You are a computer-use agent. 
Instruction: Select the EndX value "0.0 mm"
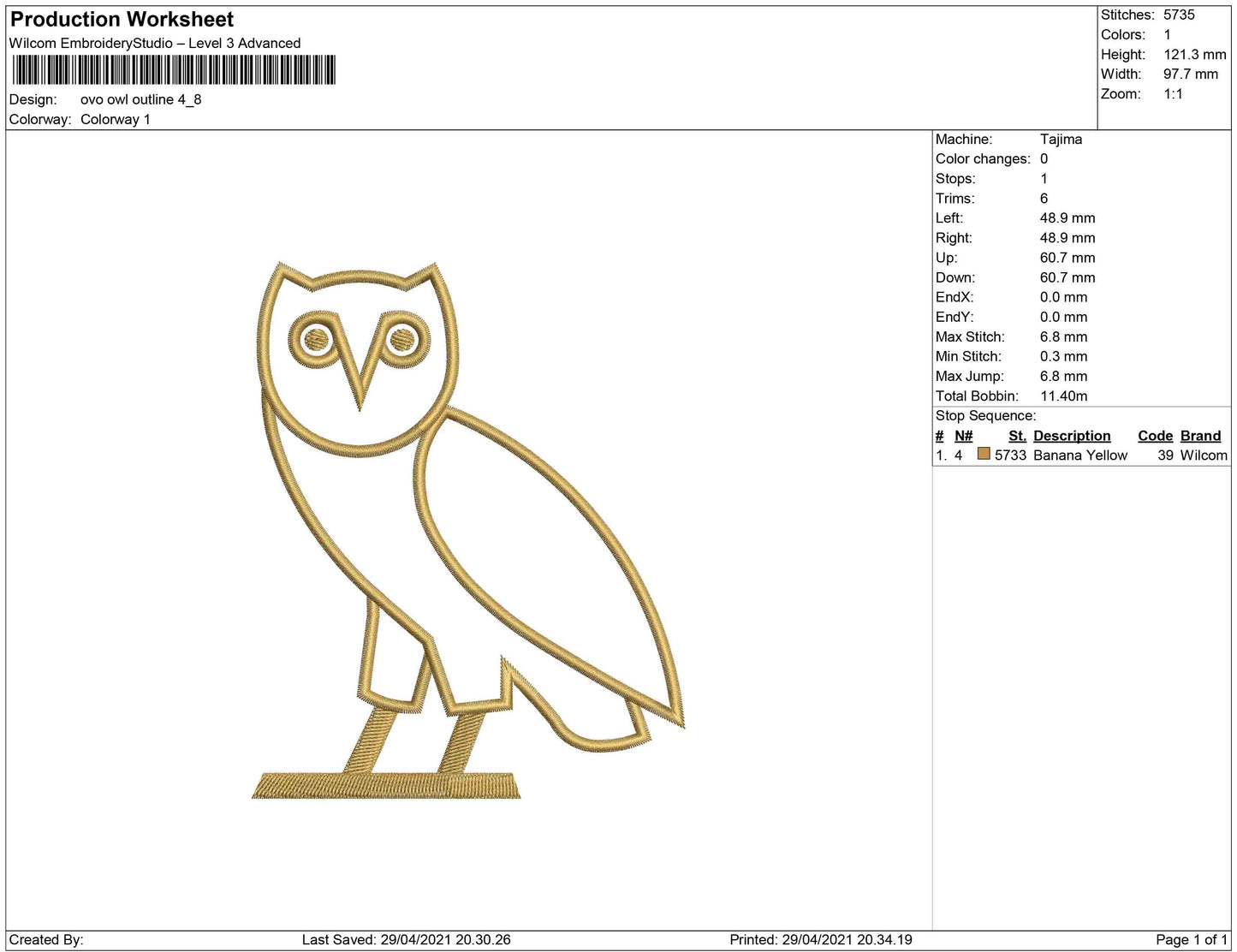[1064, 296]
